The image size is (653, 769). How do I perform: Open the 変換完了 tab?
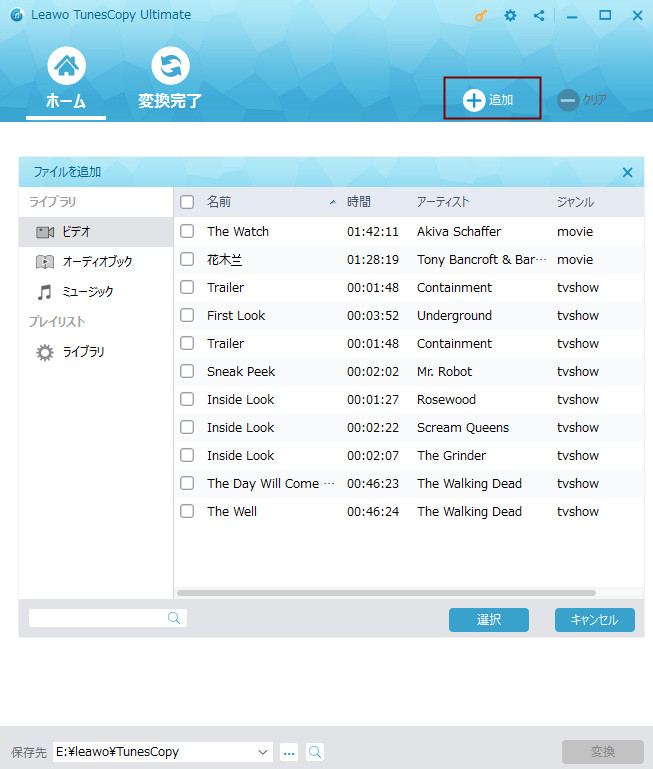click(170, 80)
